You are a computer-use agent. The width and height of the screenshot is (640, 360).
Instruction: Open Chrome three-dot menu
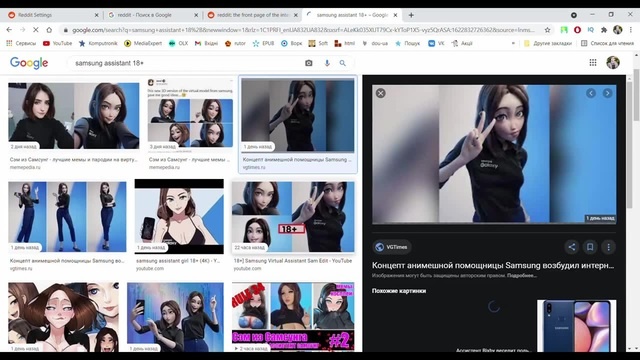[x=631, y=30]
